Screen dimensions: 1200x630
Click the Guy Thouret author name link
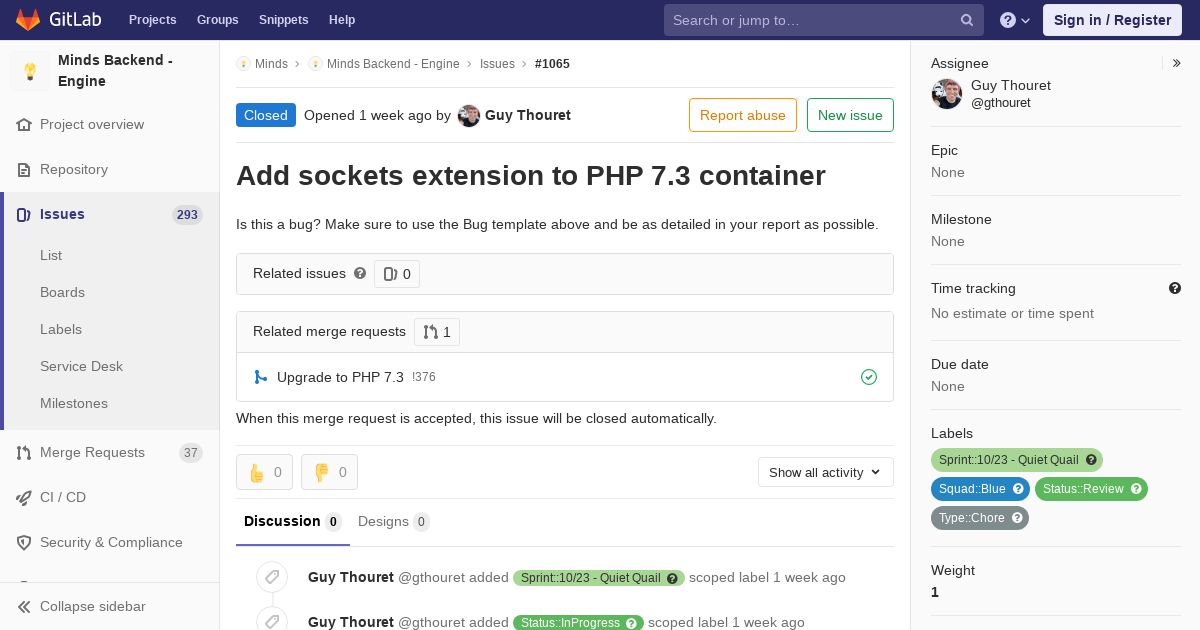click(x=528, y=115)
